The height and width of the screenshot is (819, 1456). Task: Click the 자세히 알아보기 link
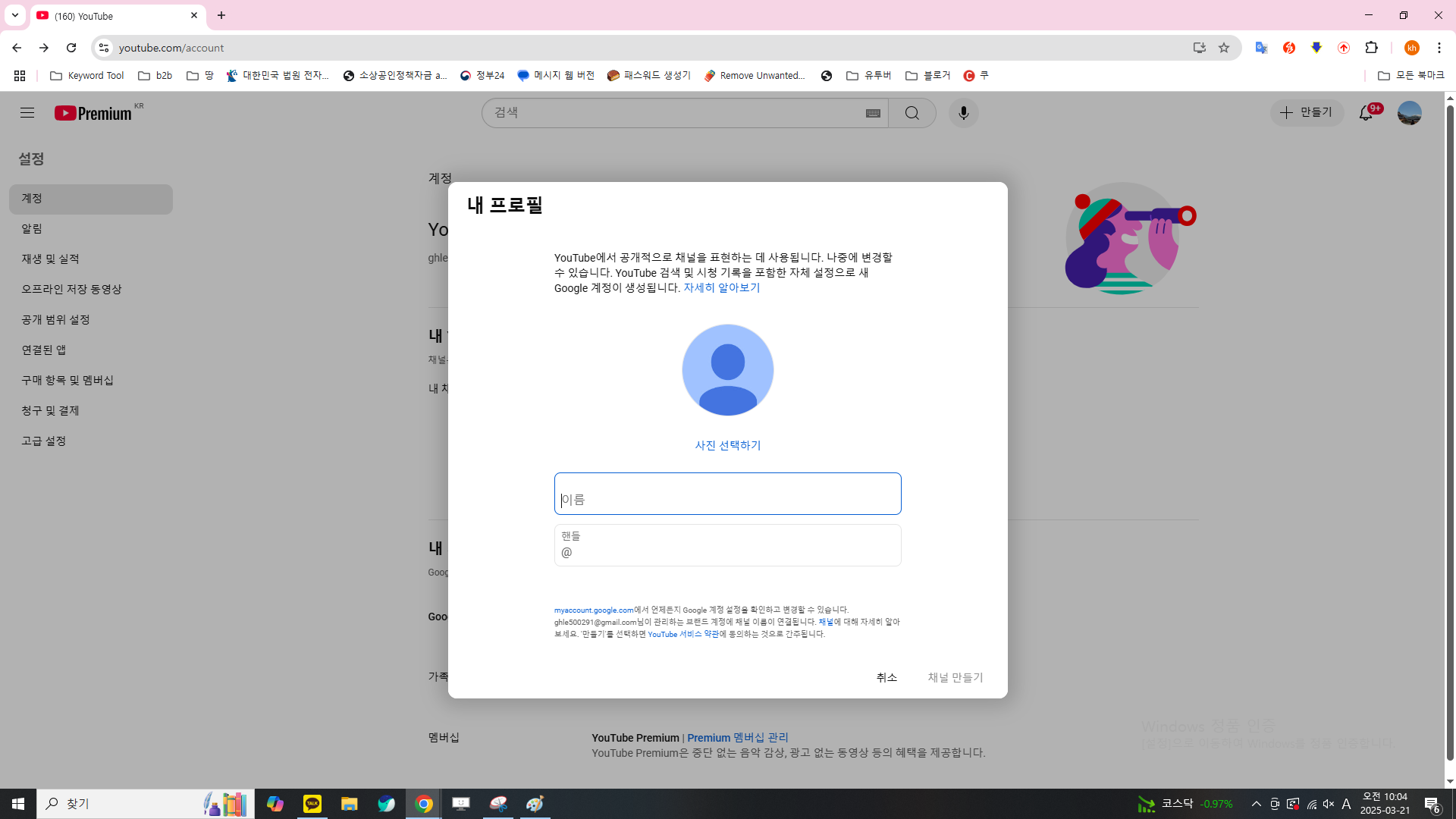(721, 287)
